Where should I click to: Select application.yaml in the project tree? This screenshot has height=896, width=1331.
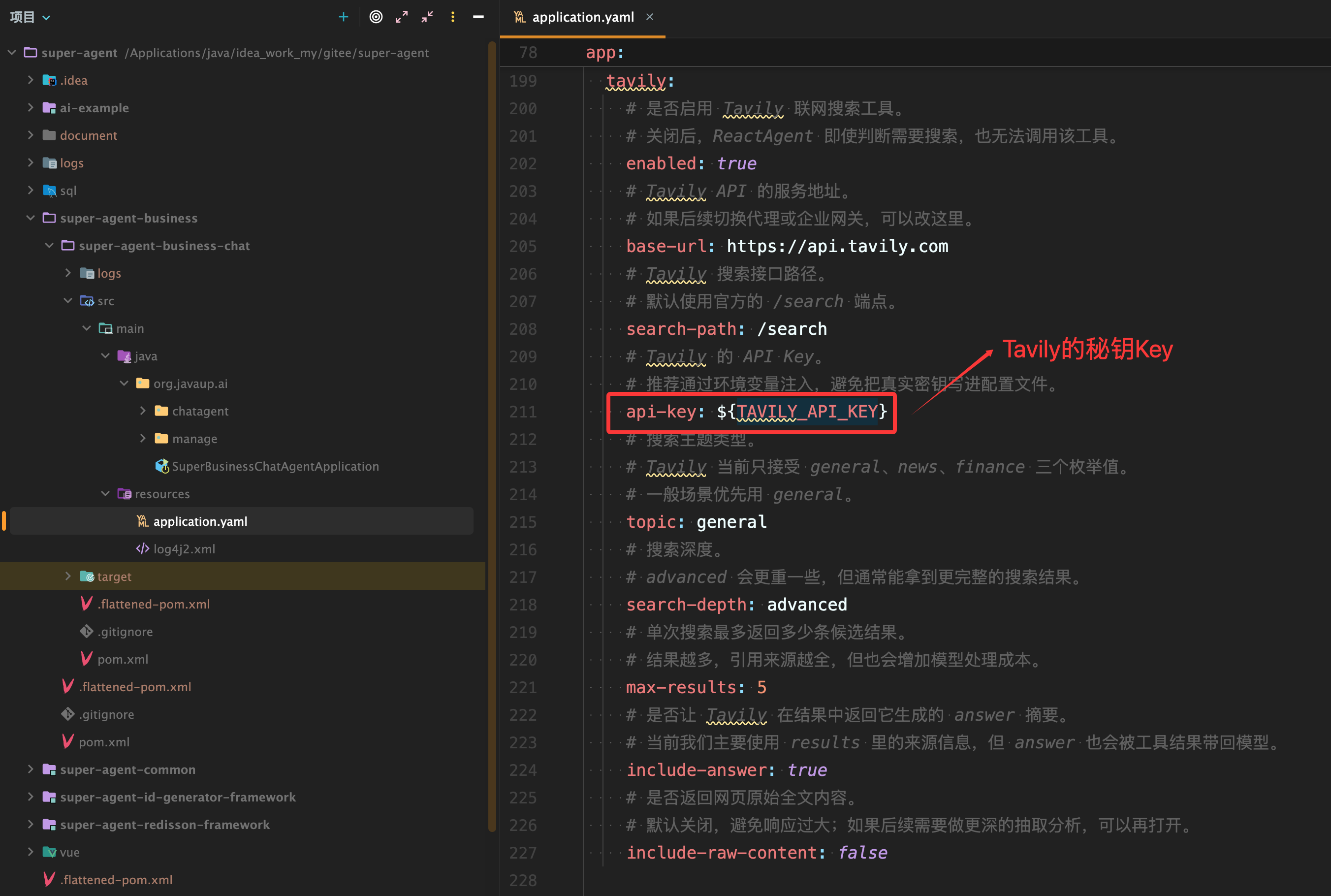click(200, 521)
